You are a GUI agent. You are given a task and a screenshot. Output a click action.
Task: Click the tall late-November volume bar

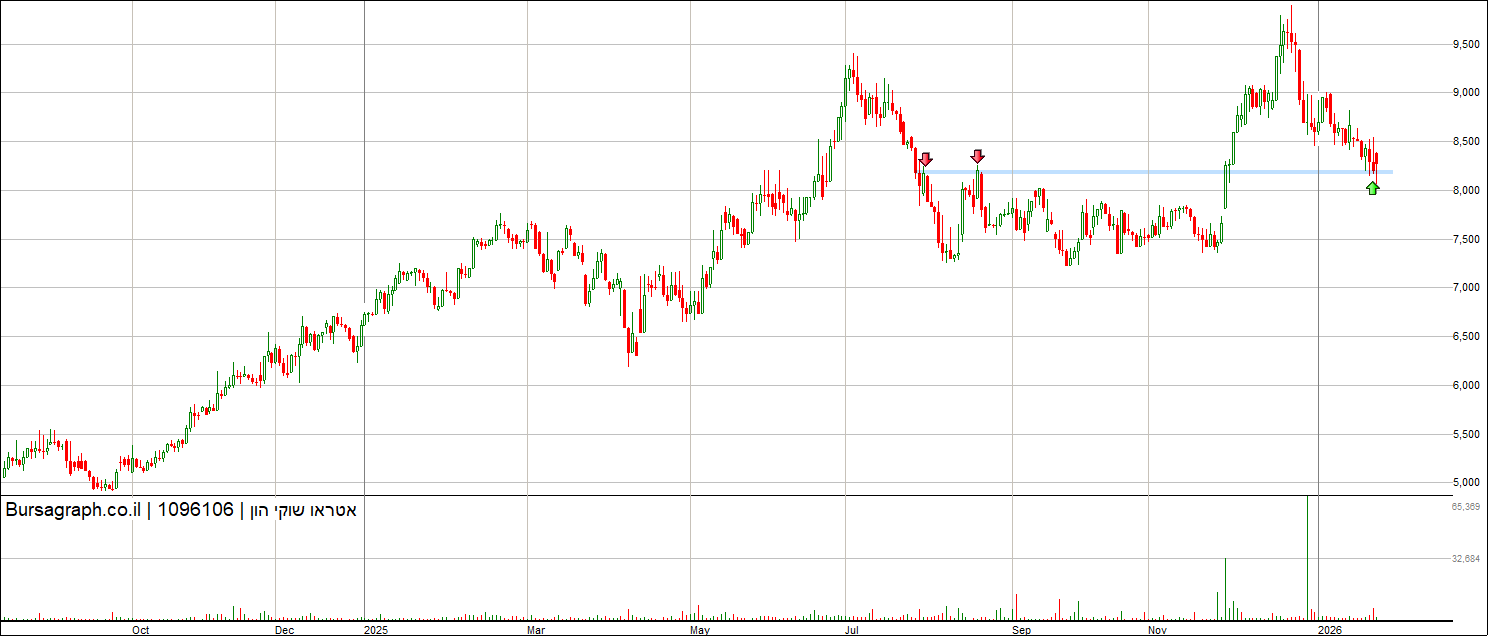click(1225, 589)
